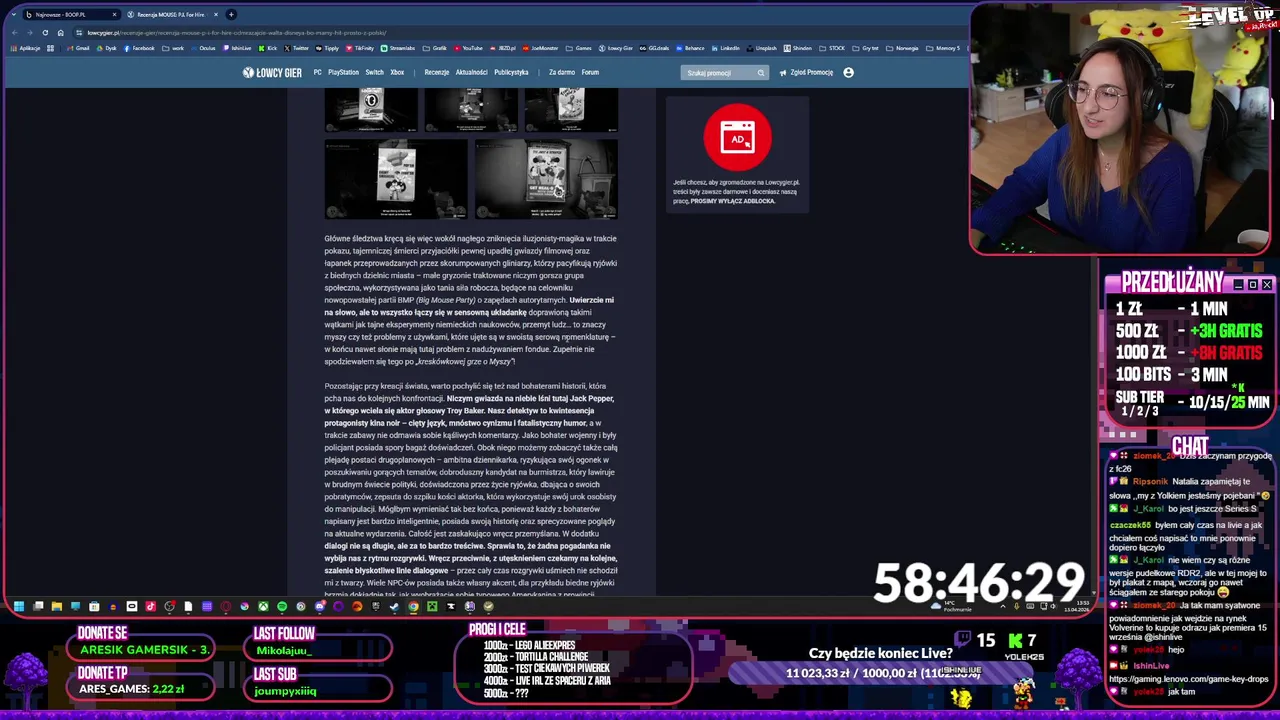
Task: Open Discord from the taskbar
Action: click(320, 606)
